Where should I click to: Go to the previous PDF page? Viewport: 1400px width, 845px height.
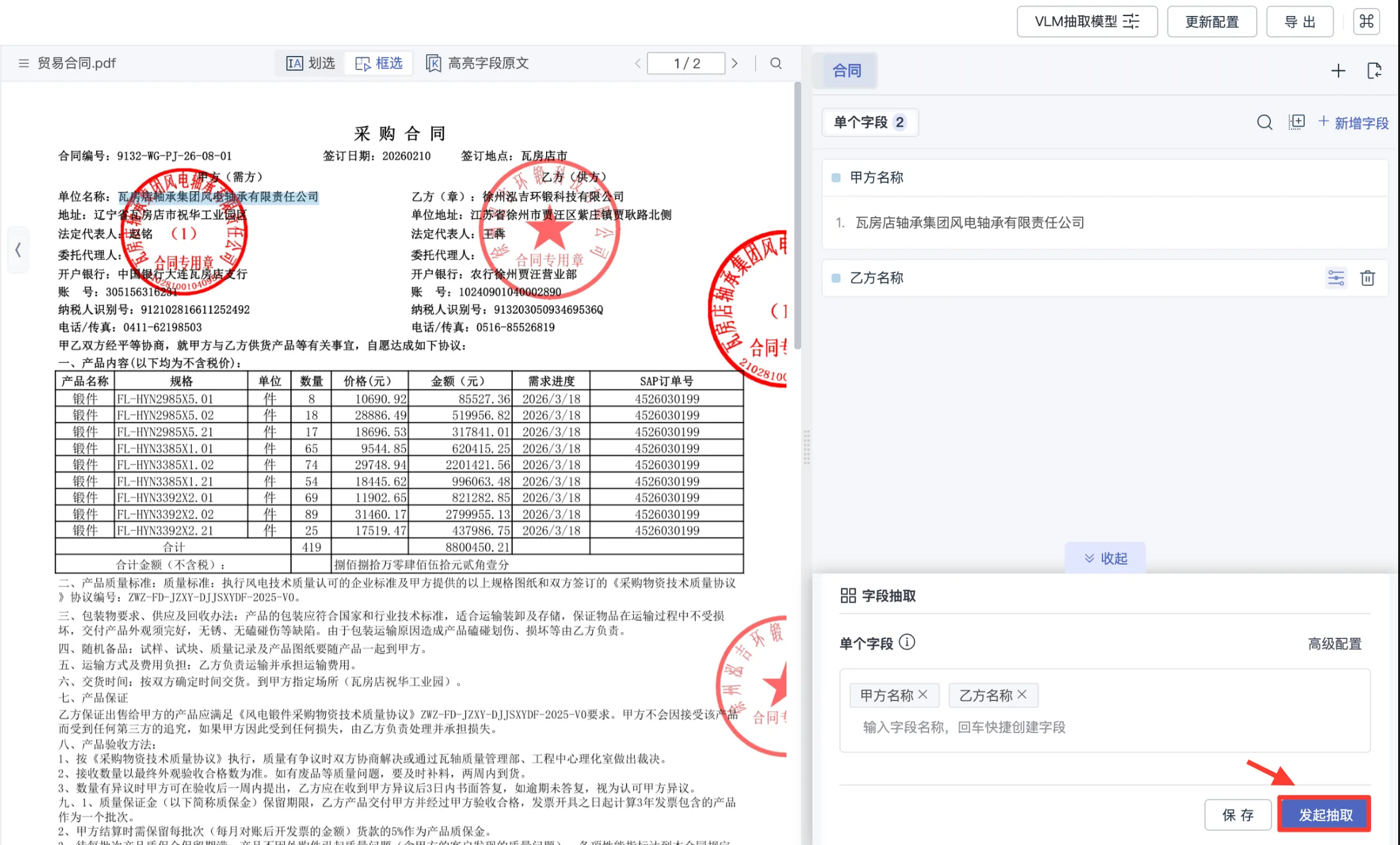(638, 63)
